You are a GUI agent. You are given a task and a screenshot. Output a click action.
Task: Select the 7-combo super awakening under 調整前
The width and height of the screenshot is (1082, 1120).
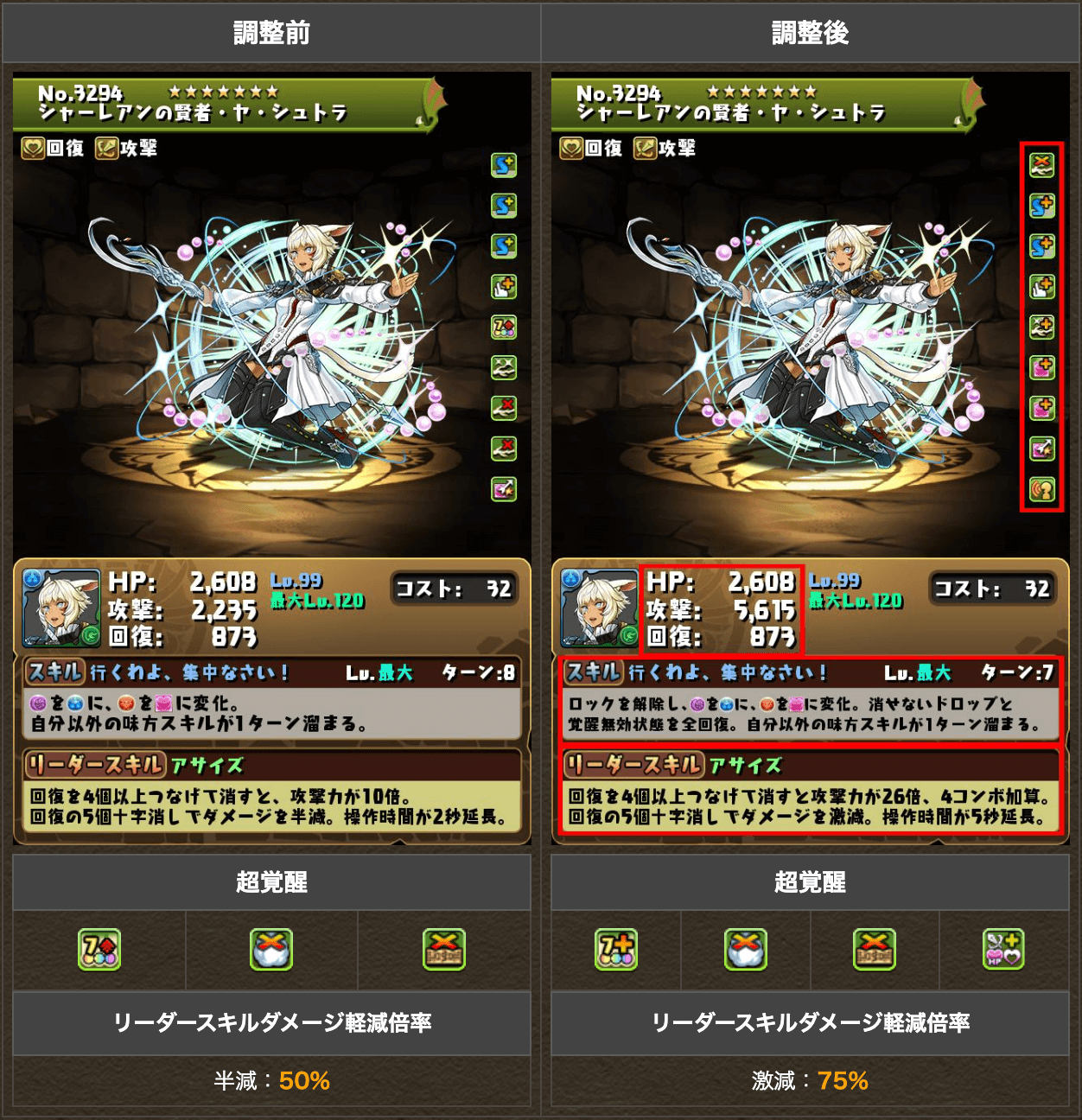tap(99, 950)
